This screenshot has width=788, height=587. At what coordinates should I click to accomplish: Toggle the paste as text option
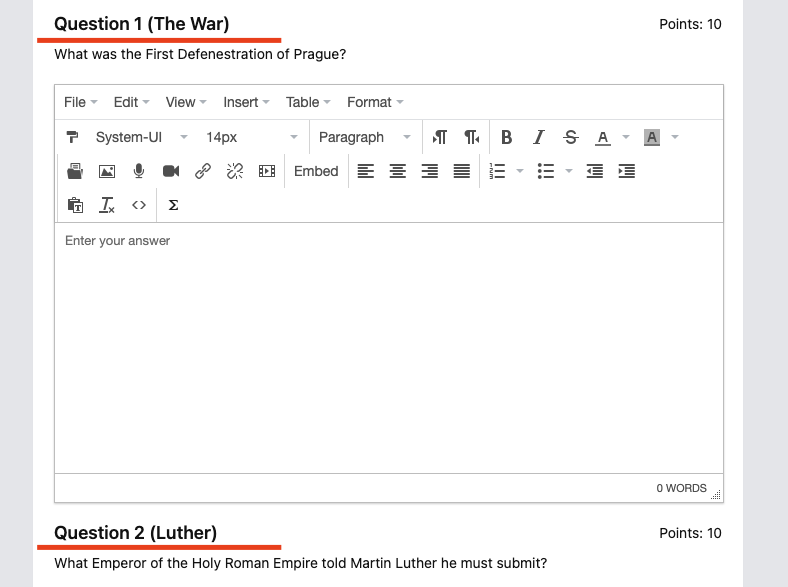75,205
